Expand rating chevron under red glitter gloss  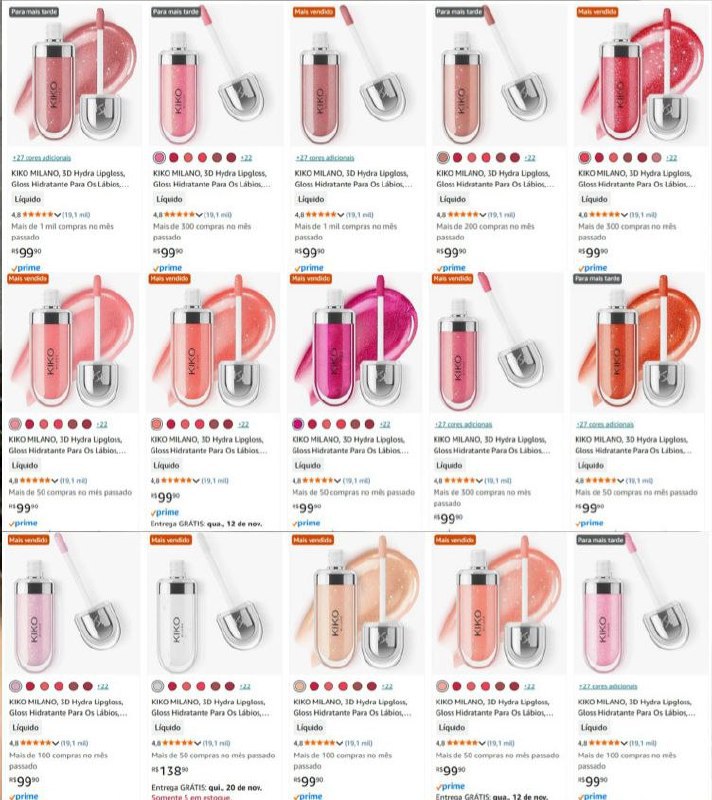[624, 215]
